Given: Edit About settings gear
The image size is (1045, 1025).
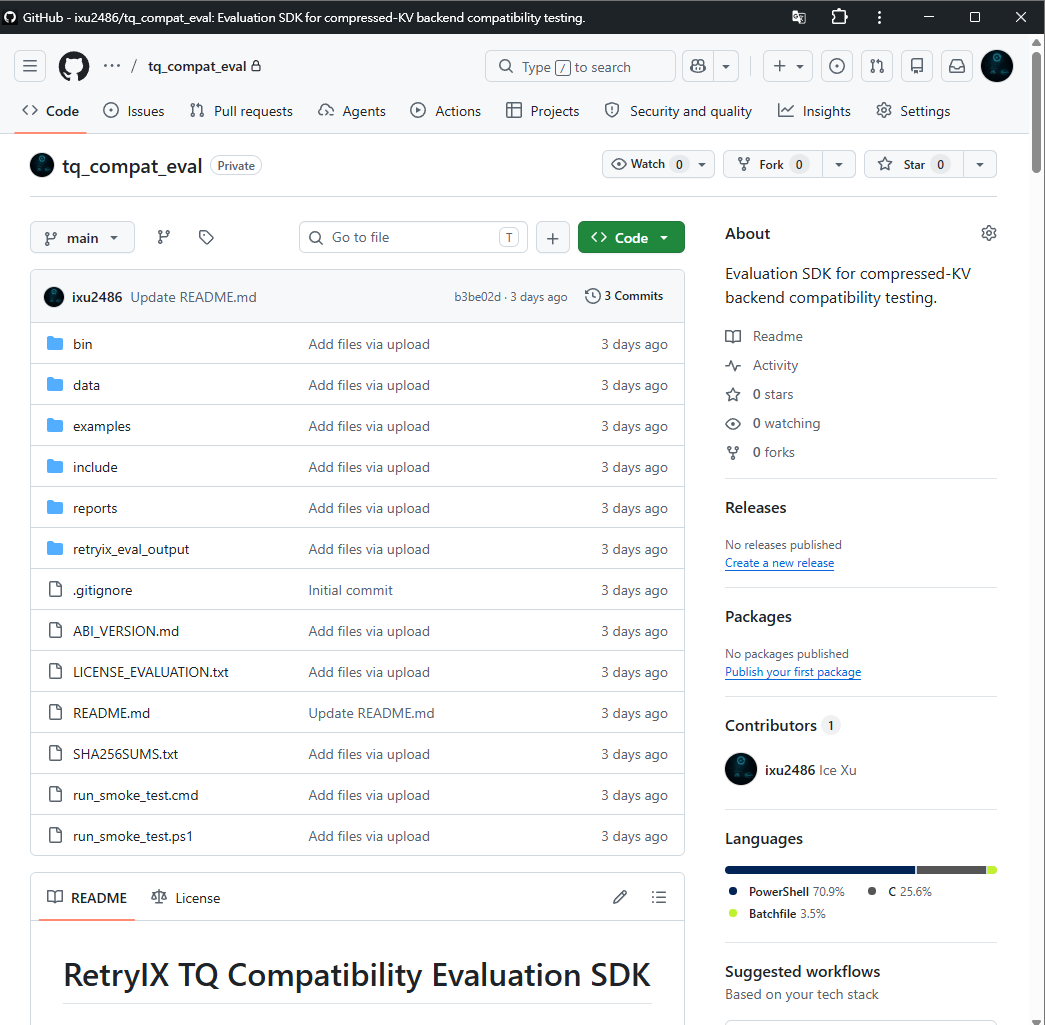Looking at the screenshot, I should coord(989,233).
